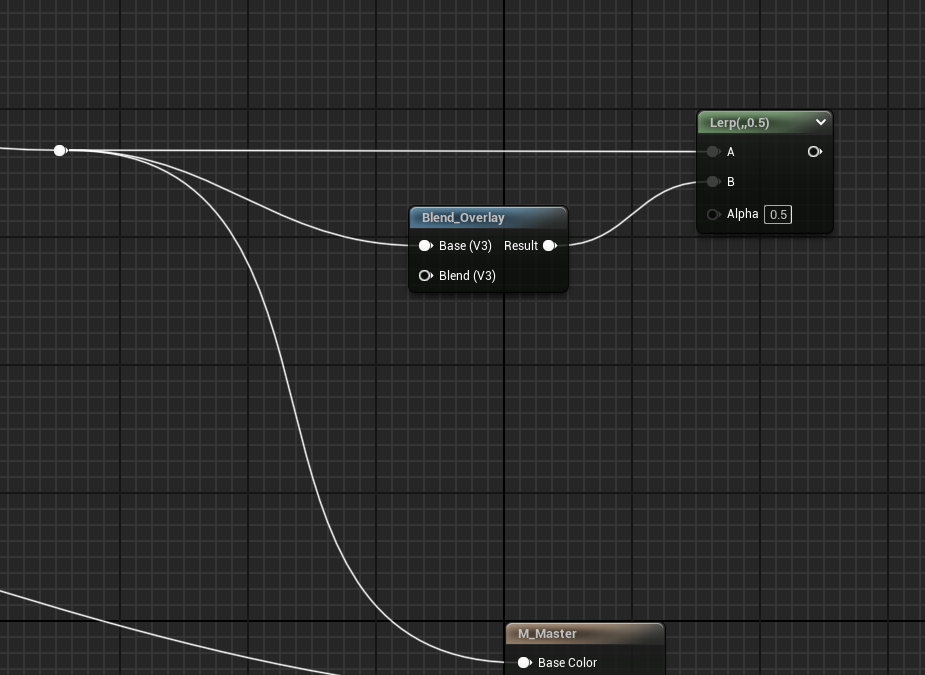This screenshot has width=925, height=675.
Task: Collapse the Lerp node with its chevron
Action: 821,122
